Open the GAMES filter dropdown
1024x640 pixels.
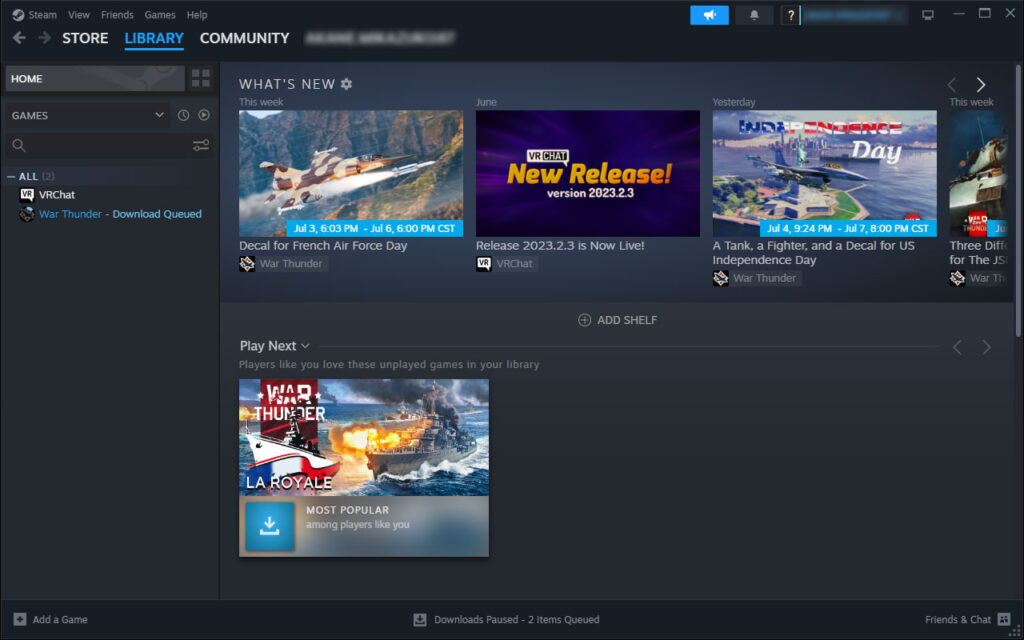(x=88, y=115)
